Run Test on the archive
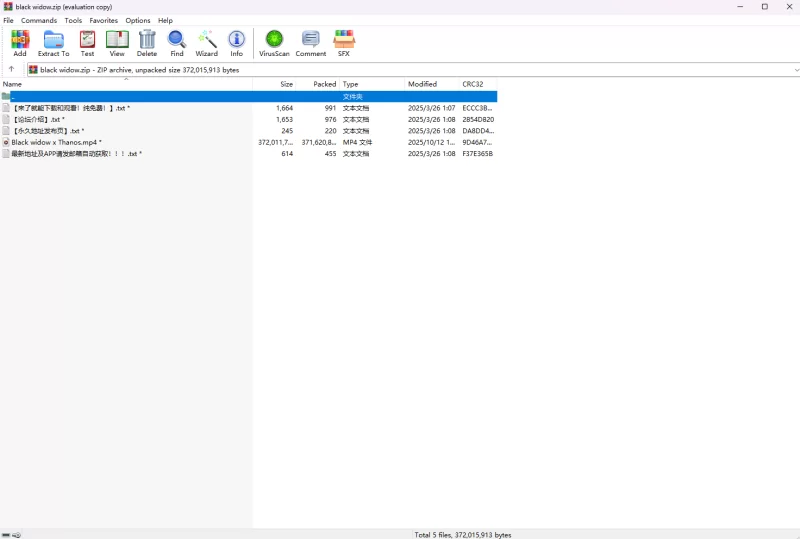The height and width of the screenshot is (539, 800). pyautogui.click(x=88, y=42)
